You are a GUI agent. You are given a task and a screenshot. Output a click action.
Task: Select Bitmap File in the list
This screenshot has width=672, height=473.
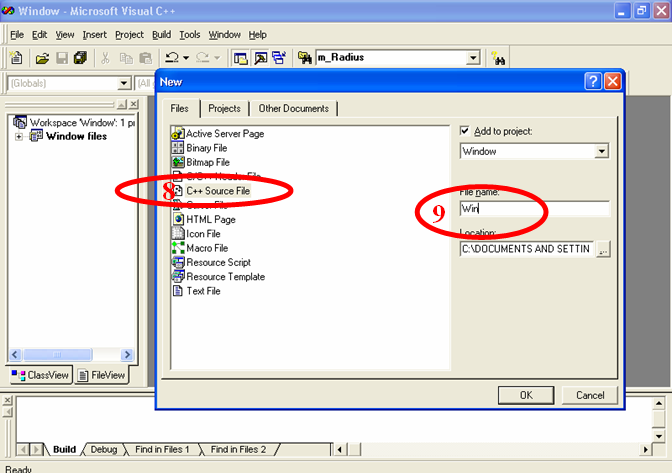coord(207,162)
